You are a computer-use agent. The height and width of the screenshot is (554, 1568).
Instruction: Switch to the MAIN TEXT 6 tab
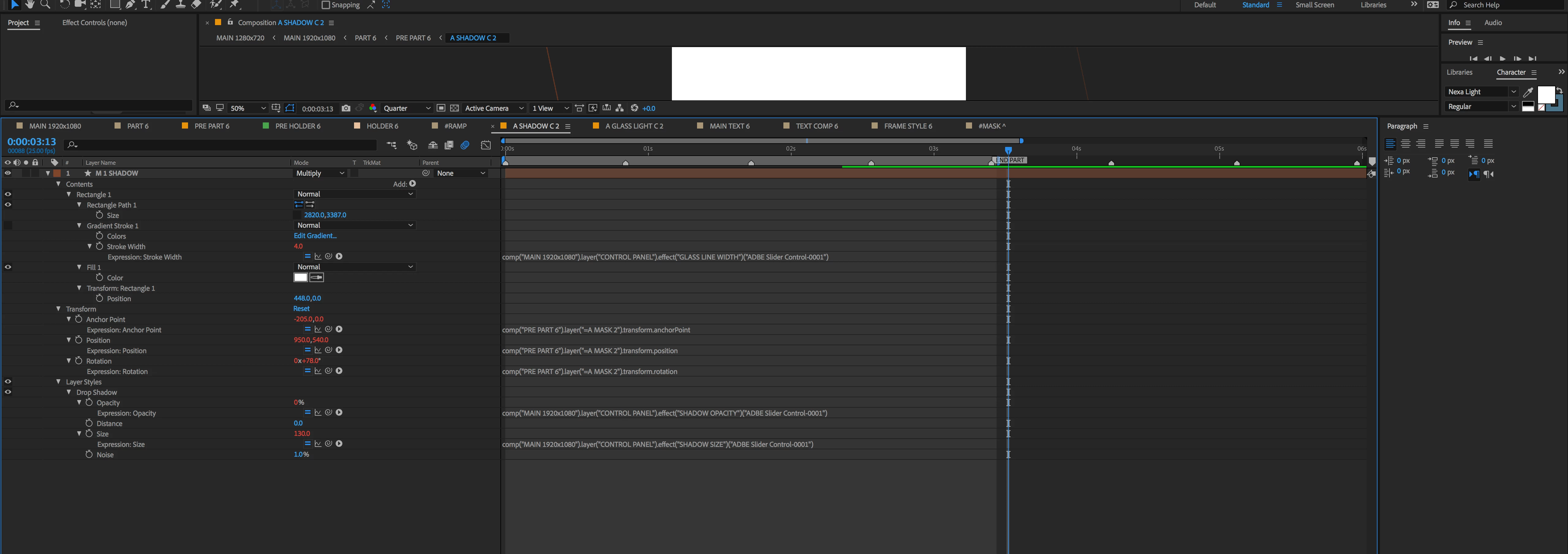[729, 126]
